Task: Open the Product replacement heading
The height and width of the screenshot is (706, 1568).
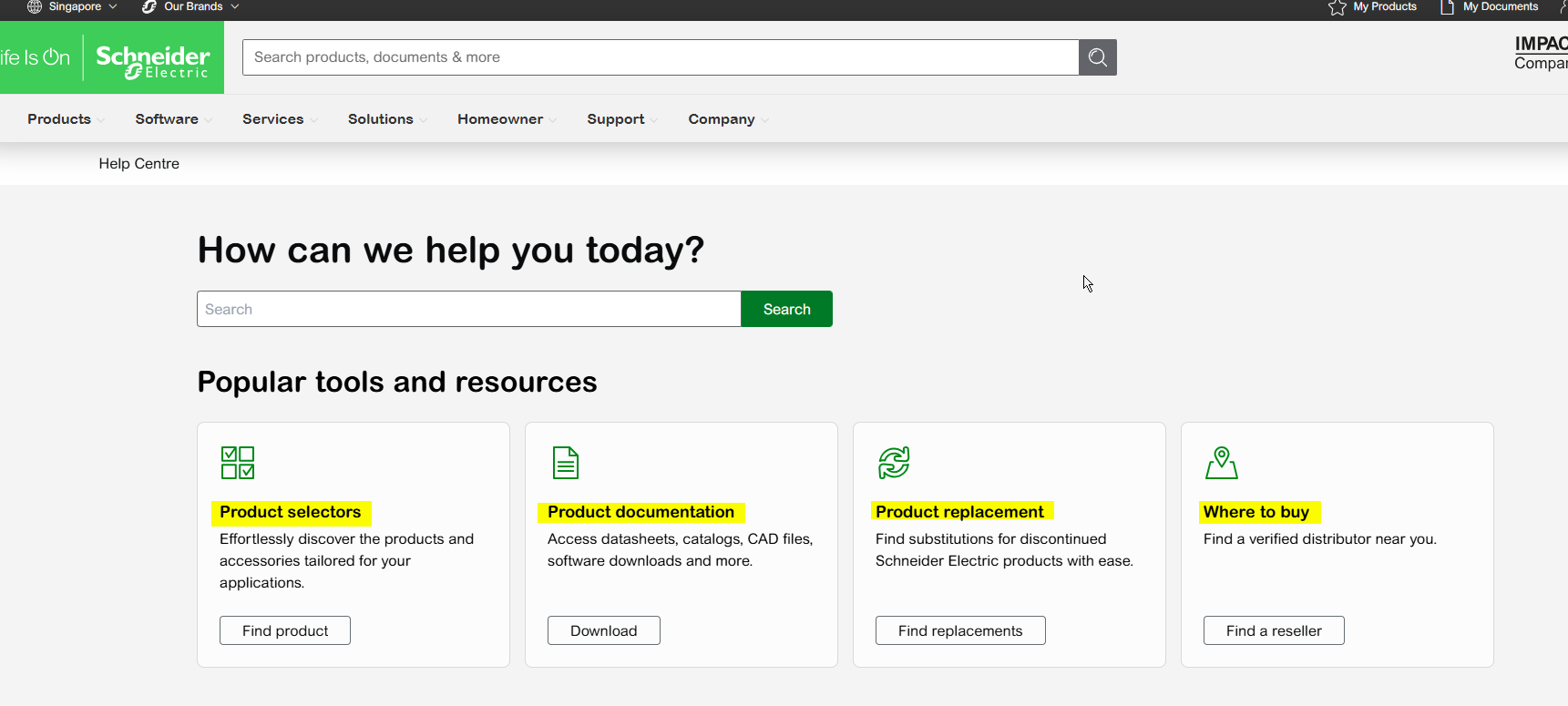Action: tap(959, 512)
